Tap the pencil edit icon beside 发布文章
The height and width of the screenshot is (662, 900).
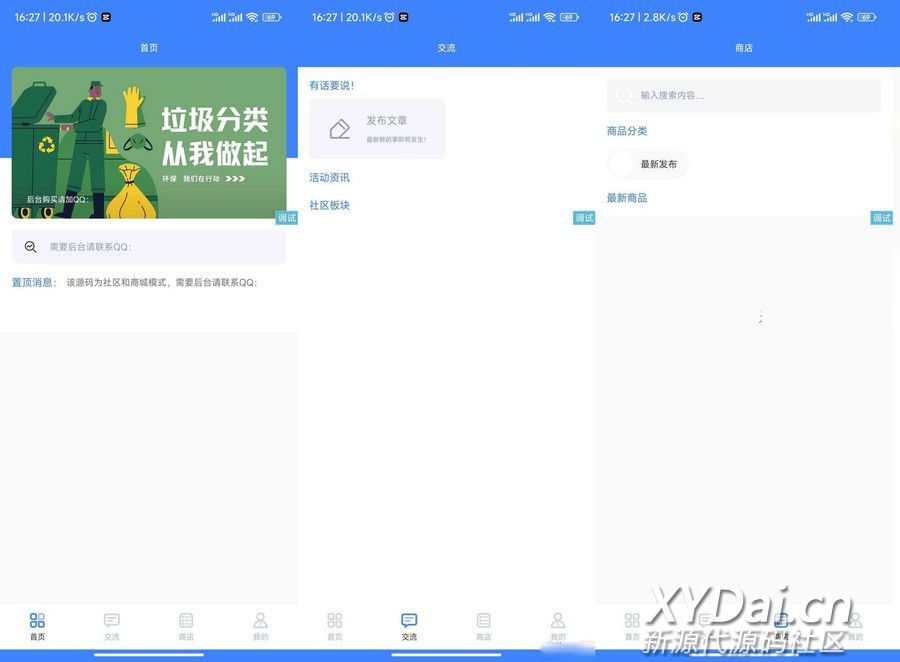pyautogui.click(x=340, y=129)
